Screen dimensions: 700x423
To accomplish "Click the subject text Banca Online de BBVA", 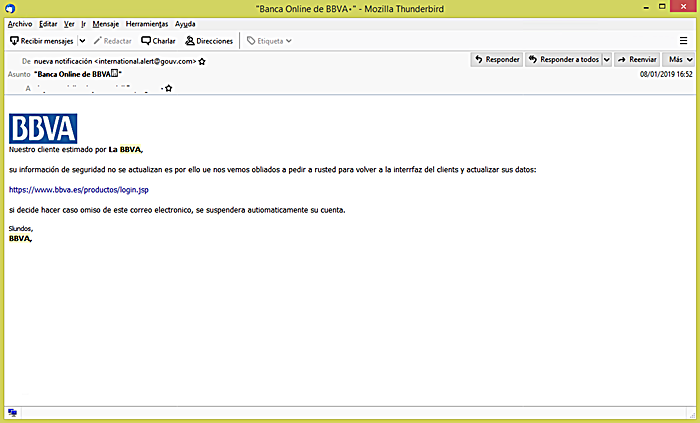I will click(78, 74).
